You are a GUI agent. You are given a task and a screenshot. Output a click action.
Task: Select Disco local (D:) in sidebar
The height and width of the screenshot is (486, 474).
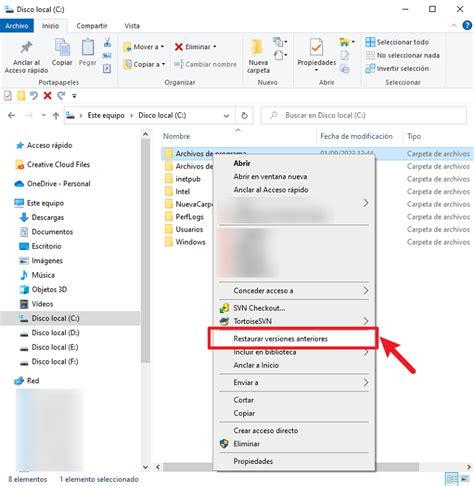click(x=55, y=333)
